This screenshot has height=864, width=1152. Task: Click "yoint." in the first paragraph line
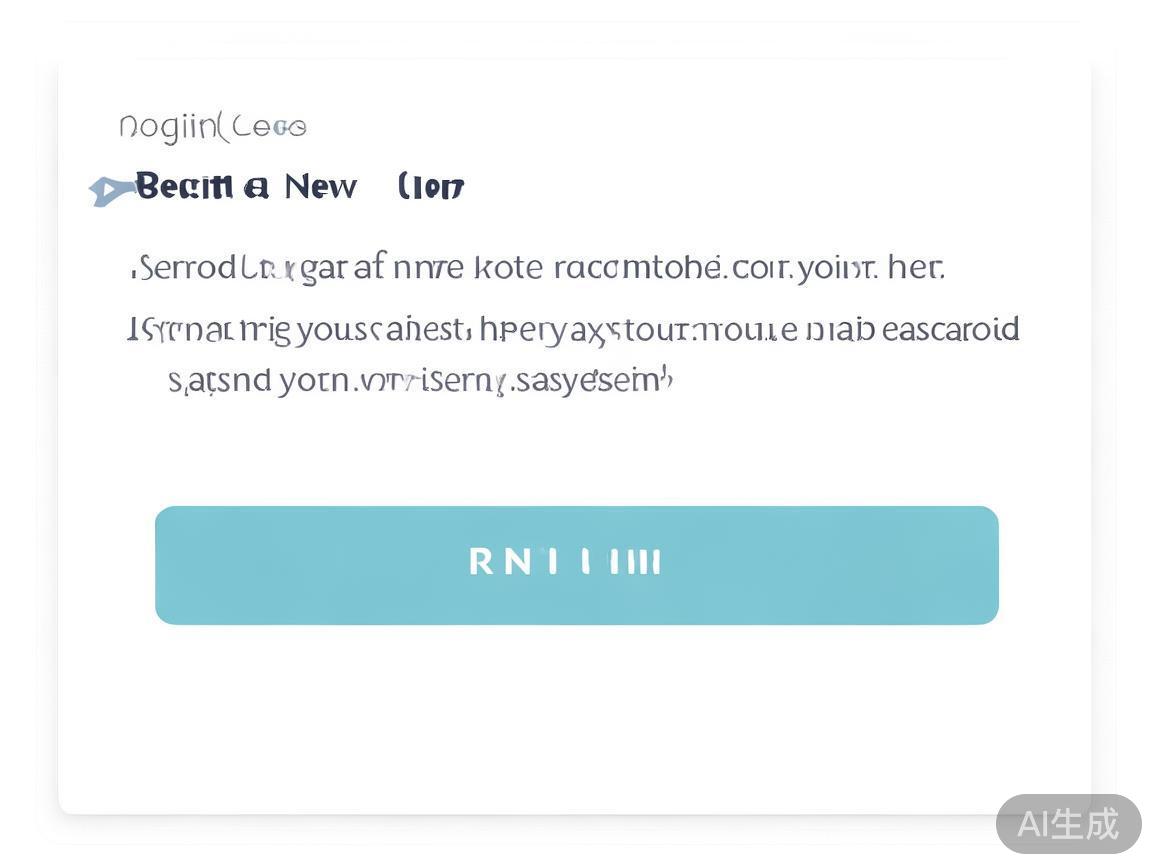click(838, 268)
